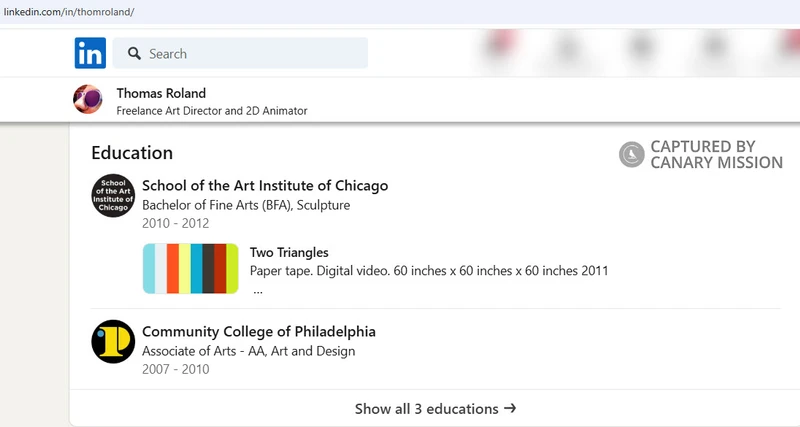Click the 2007 - 2010 date range
This screenshot has width=800, height=427.
pyautogui.click(x=176, y=369)
